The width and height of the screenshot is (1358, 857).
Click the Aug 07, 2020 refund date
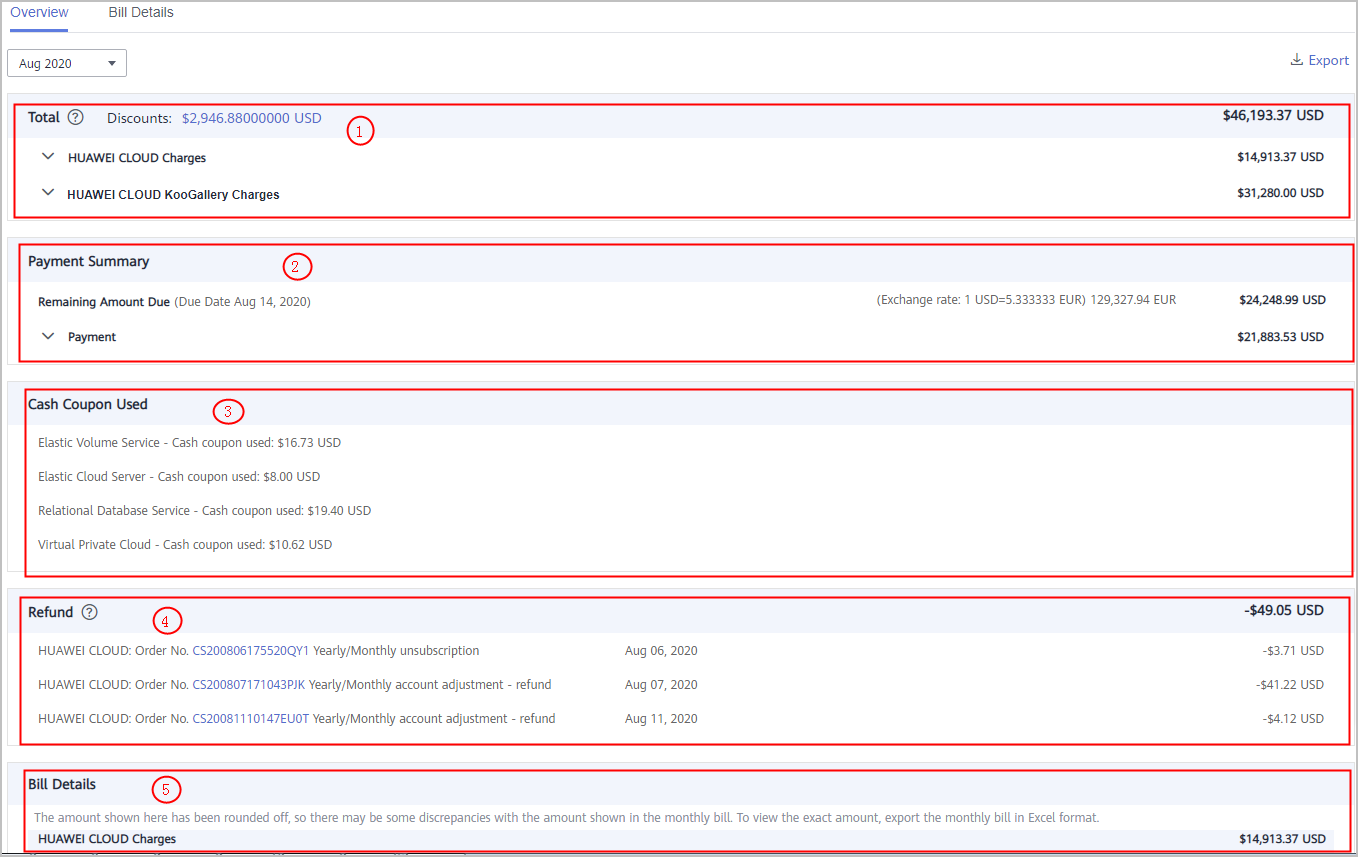[x=661, y=685]
